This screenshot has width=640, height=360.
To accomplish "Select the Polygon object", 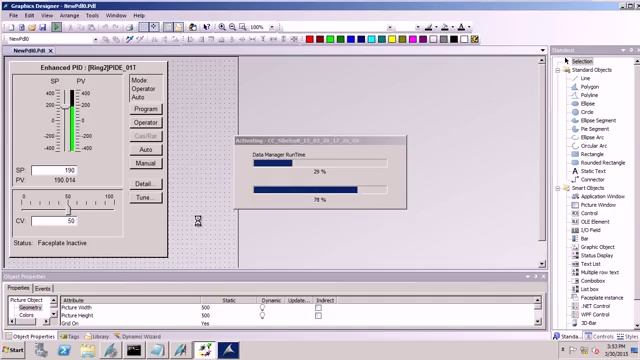I will [x=589, y=87].
